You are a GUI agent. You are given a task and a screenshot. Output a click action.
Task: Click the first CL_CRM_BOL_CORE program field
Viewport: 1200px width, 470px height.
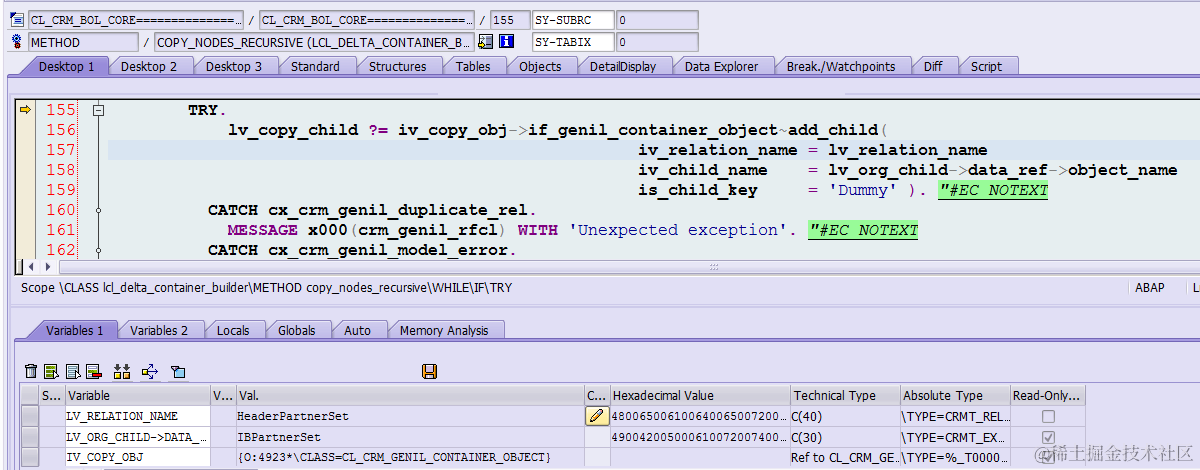coord(135,19)
